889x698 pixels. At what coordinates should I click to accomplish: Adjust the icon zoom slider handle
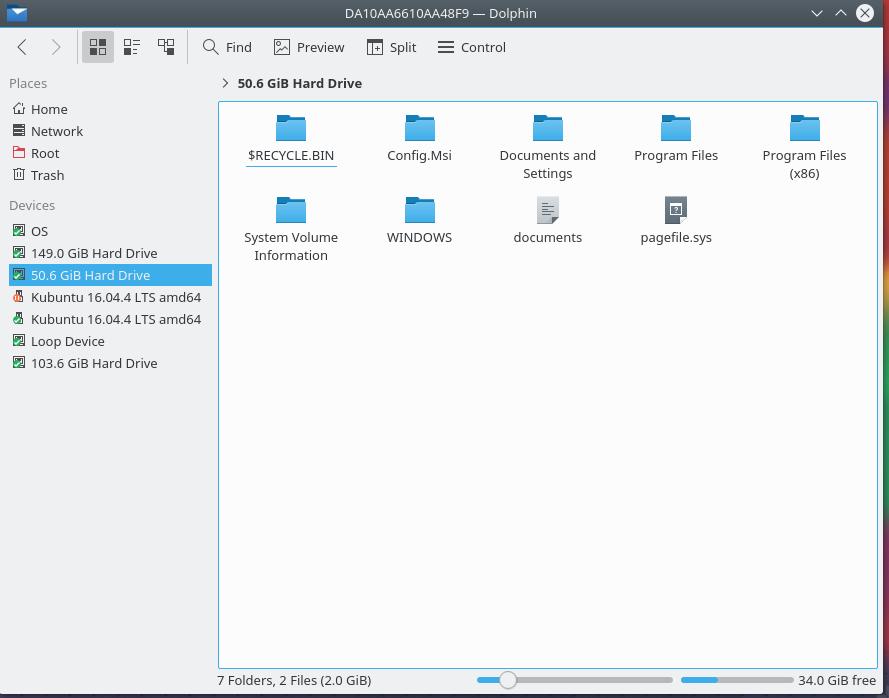tap(508, 680)
